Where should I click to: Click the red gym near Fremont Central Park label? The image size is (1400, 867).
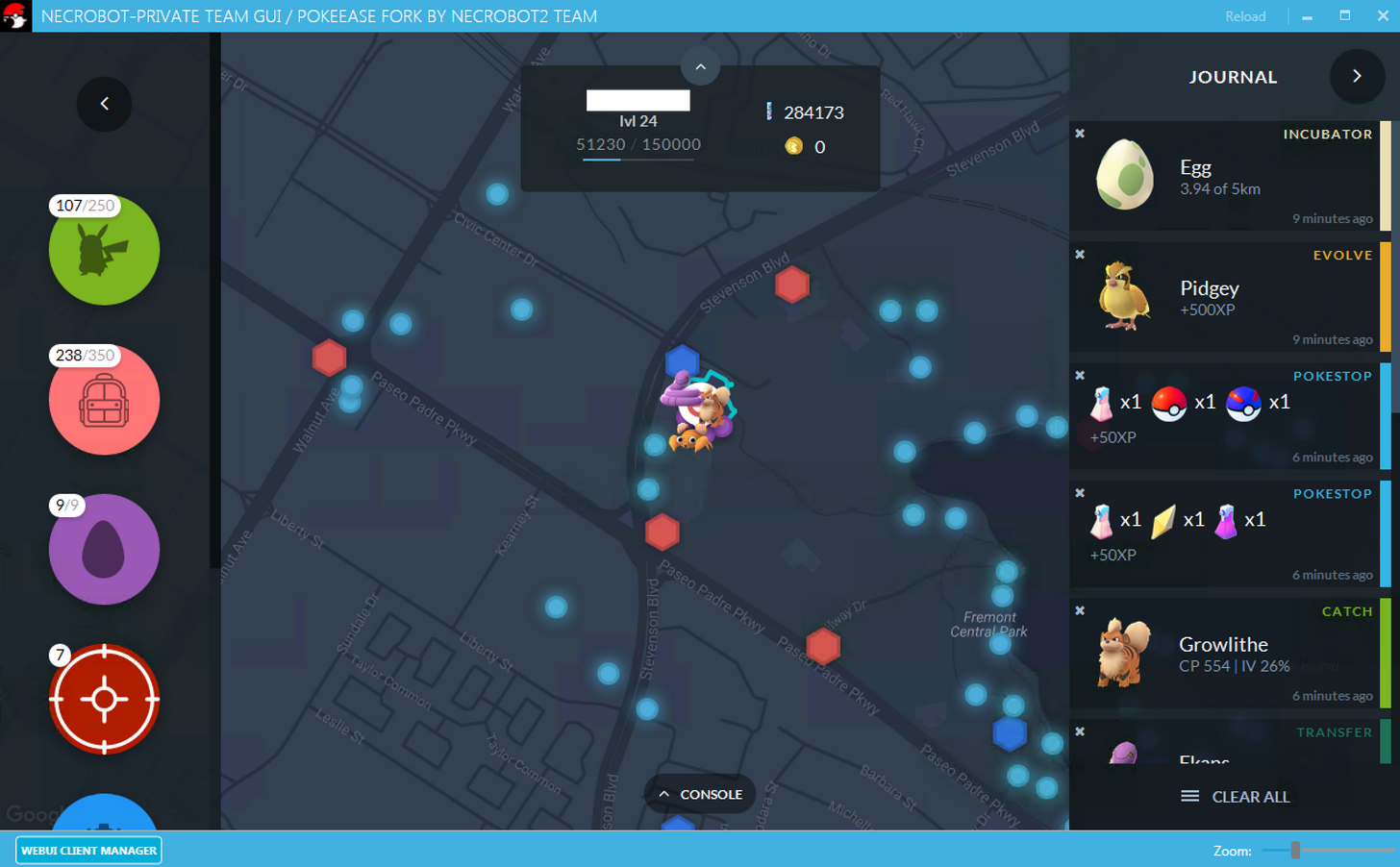pyautogui.click(x=823, y=646)
